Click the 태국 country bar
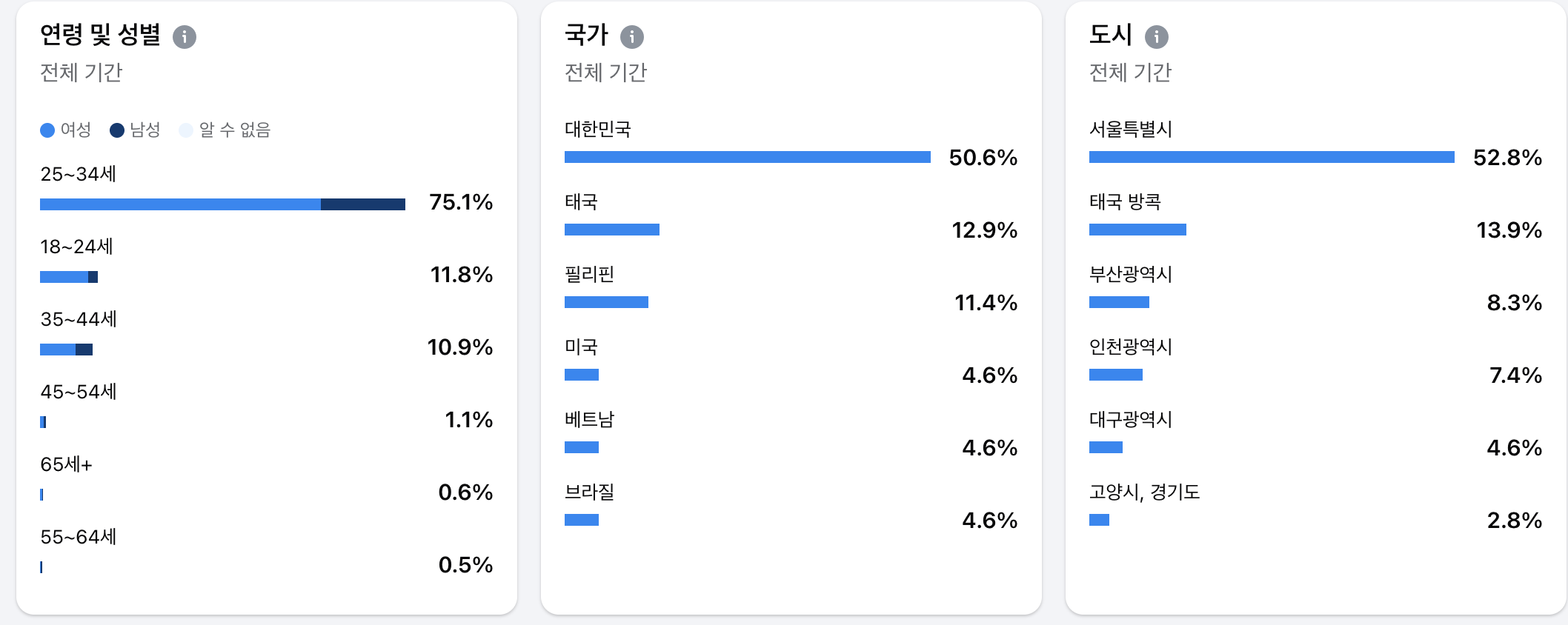Image resolution: width=1568 pixels, height=625 pixels. 612,230
